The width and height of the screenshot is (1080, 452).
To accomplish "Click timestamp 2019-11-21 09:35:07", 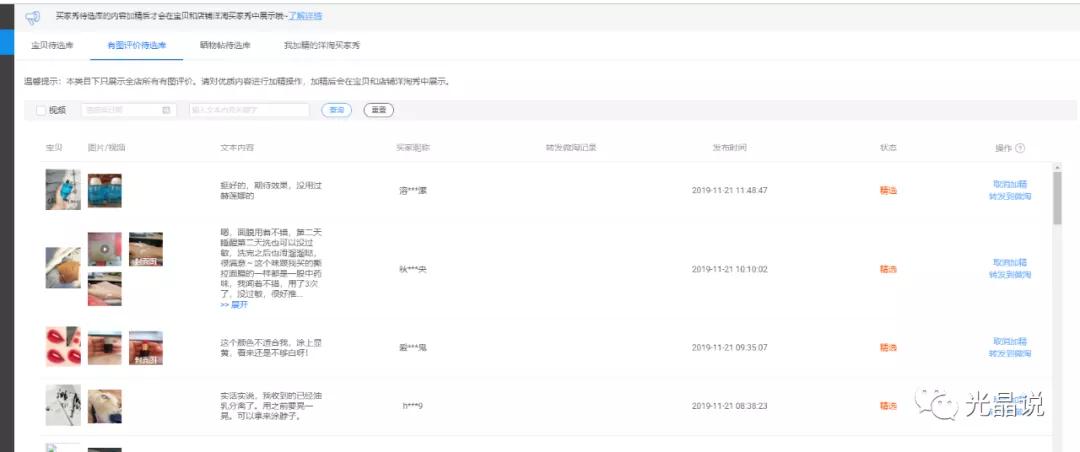I will pyautogui.click(x=729, y=347).
